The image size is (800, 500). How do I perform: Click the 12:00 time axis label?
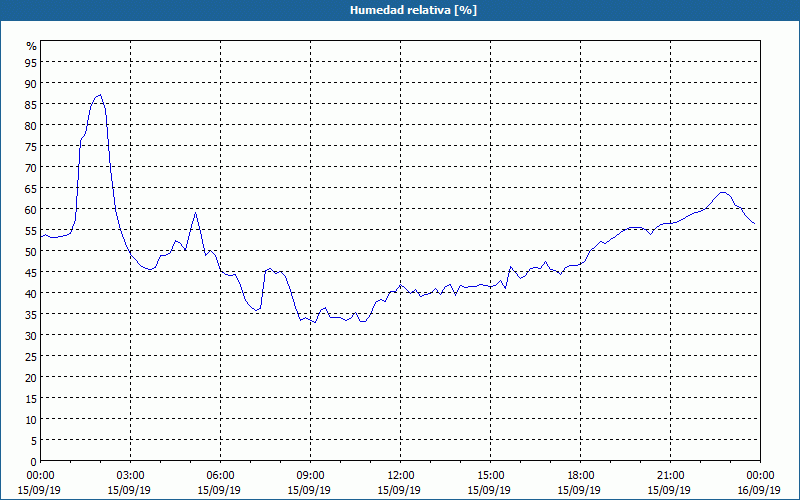point(401,476)
